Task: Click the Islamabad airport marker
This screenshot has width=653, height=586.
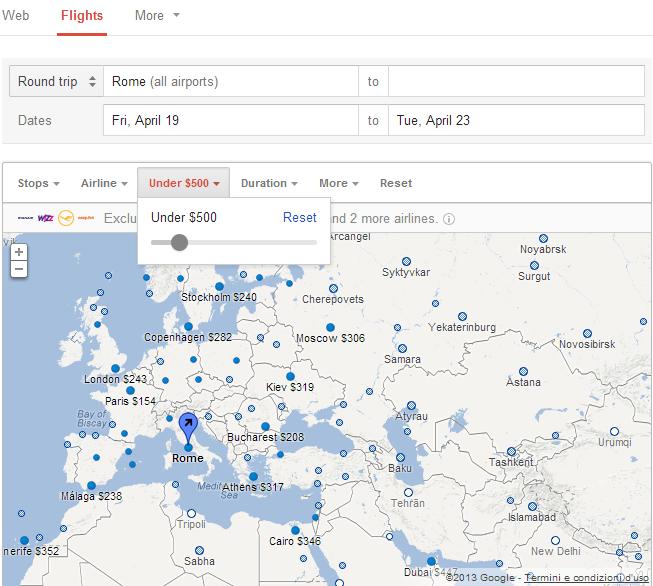Action: 532,506
